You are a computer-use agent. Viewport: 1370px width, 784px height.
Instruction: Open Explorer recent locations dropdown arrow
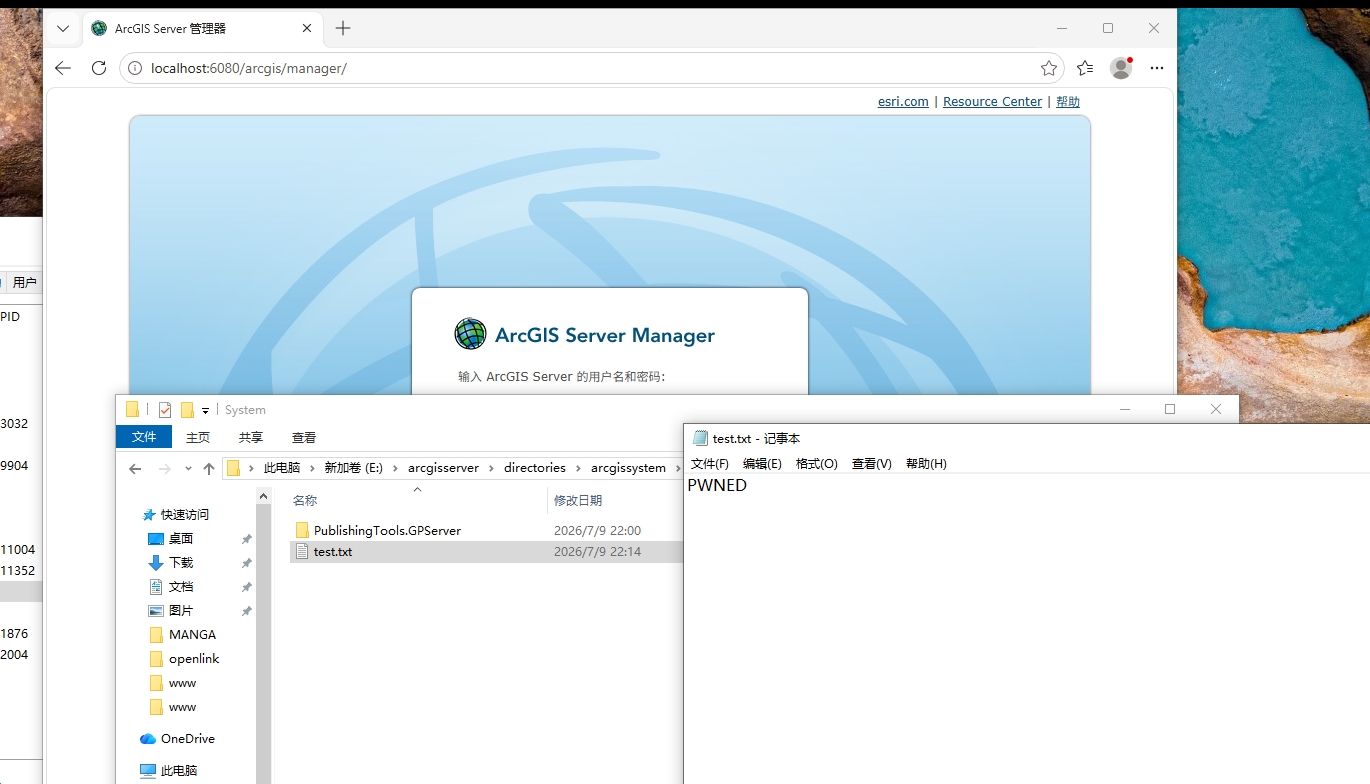click(188, 468)
